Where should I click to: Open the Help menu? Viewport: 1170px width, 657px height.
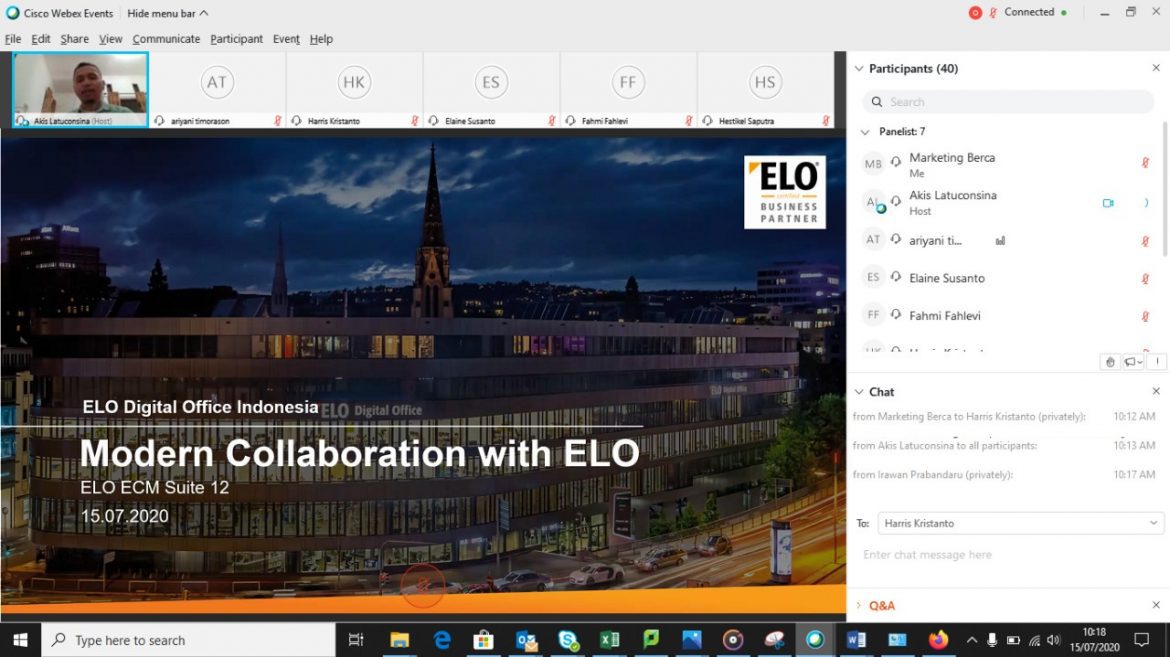point(321,39)
